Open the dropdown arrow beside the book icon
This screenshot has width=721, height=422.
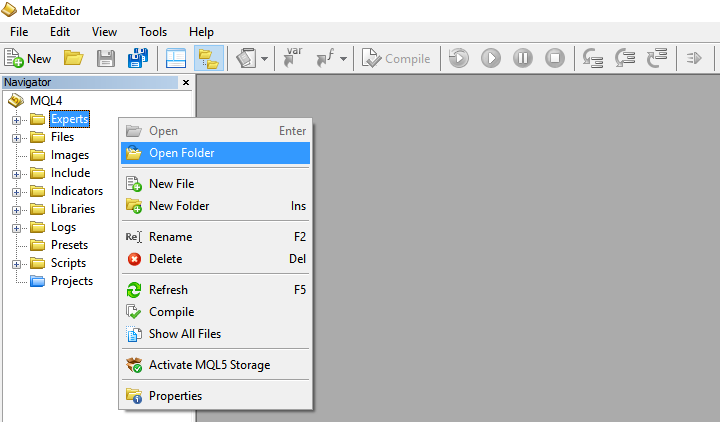click(x=264, y=59)
